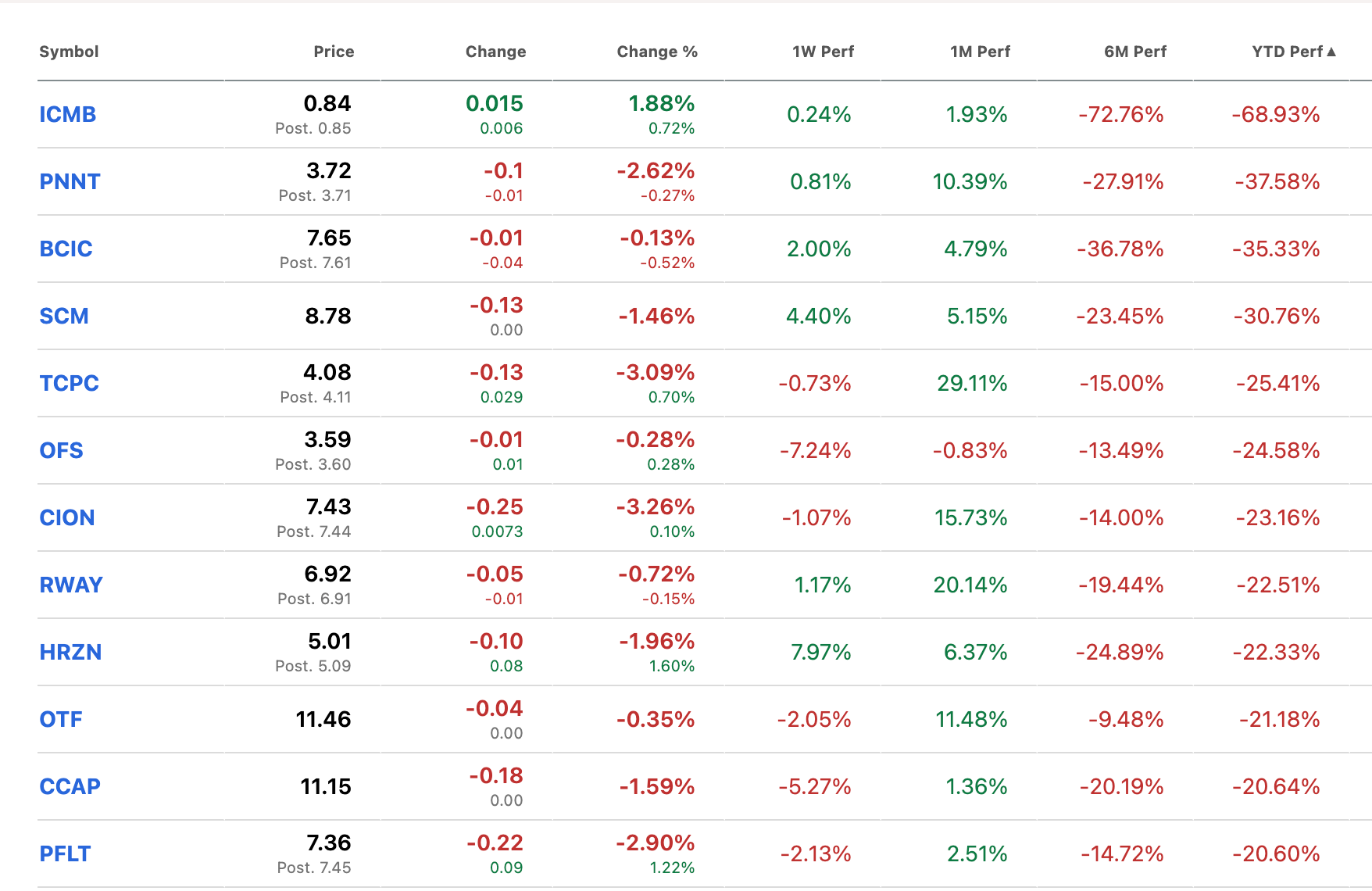This screenshot has height=891, width=1372.
Task: Open the CION stock link
Action: 67,517
